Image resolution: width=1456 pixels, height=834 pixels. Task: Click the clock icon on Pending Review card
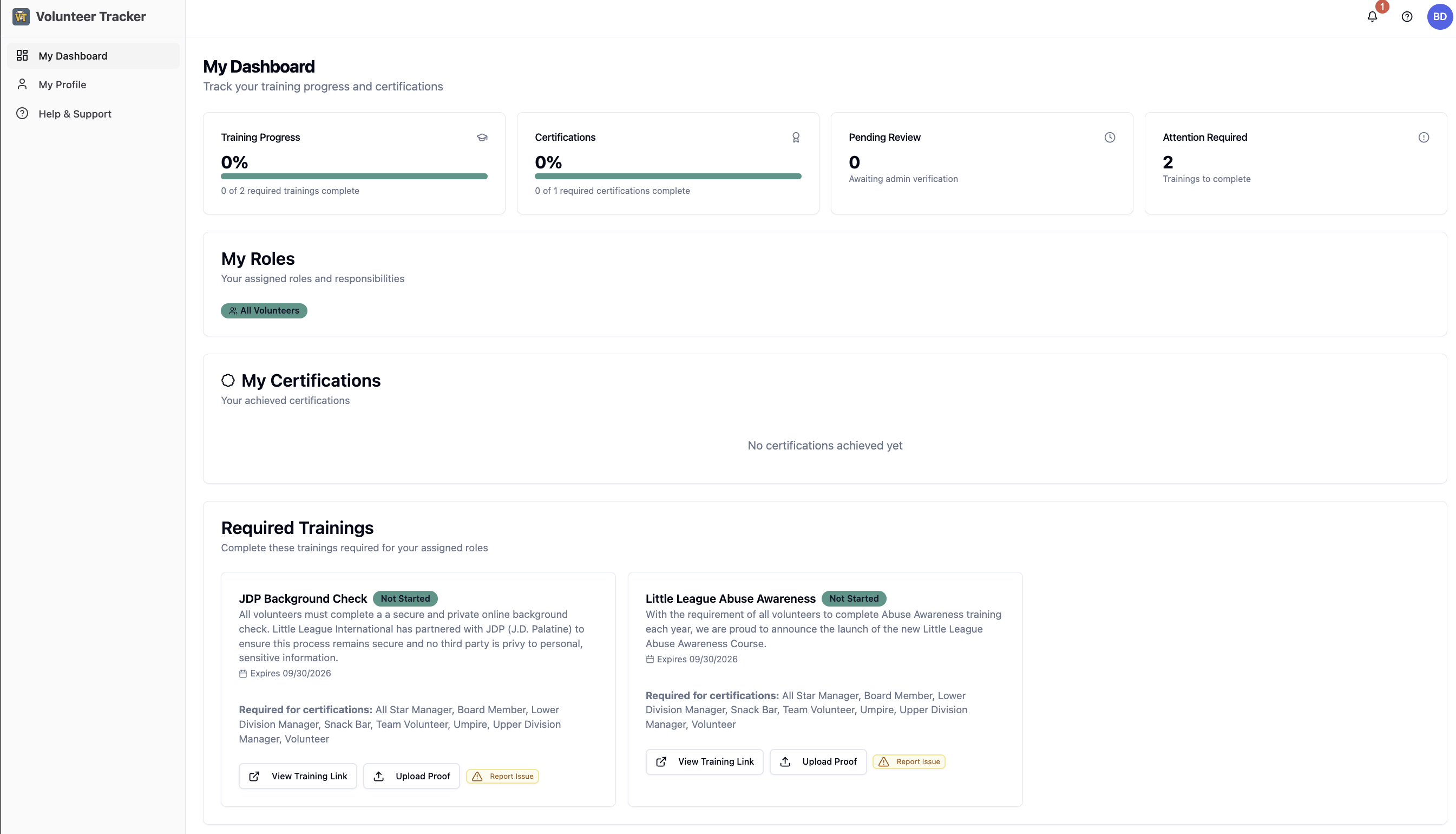click(x=1109, y=138)
